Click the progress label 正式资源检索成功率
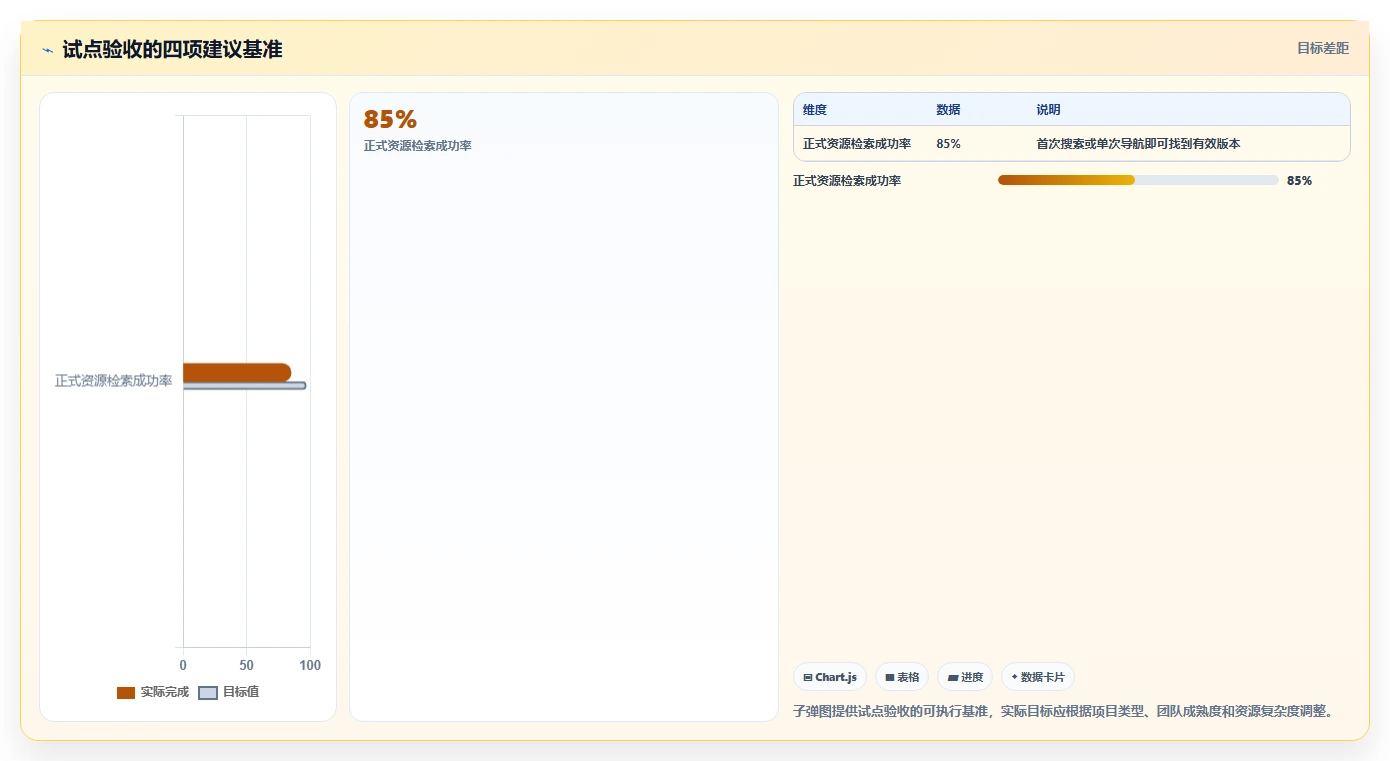 point(847,181)
